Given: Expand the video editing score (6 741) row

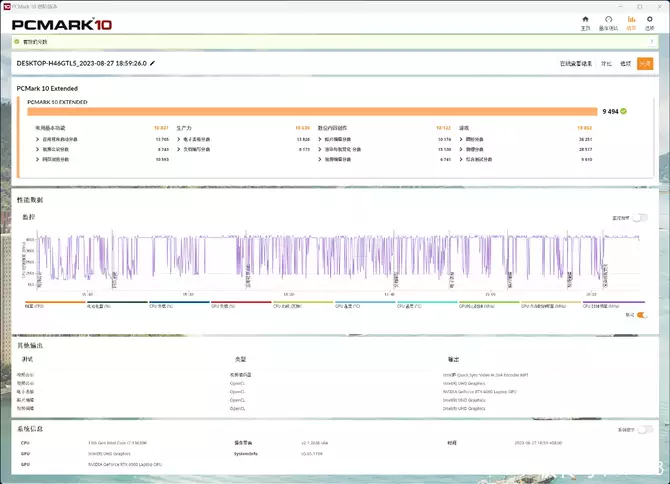Looking at the screenshot, I should pos(320,159).
